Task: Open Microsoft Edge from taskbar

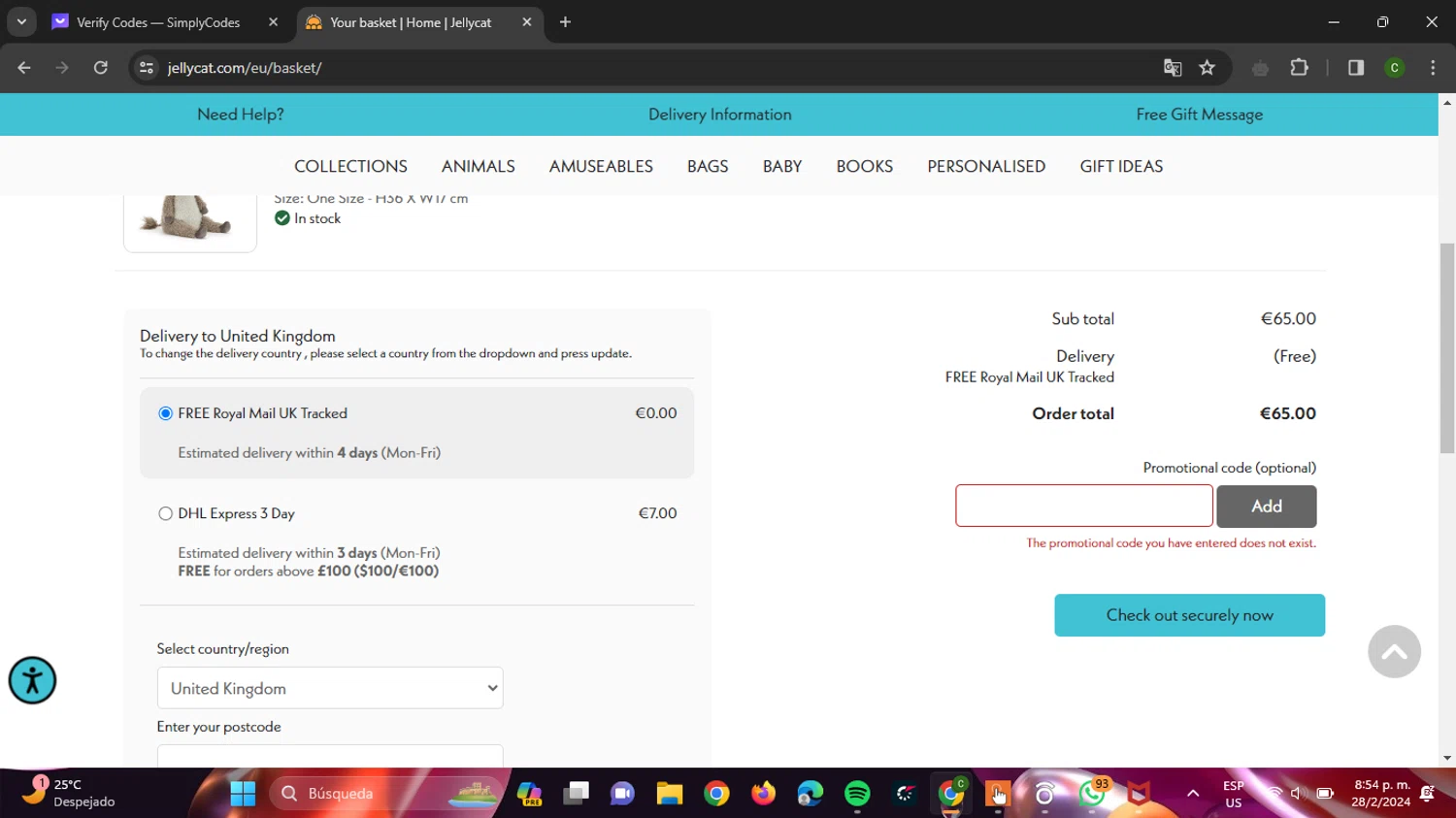Action: (811, 794)
